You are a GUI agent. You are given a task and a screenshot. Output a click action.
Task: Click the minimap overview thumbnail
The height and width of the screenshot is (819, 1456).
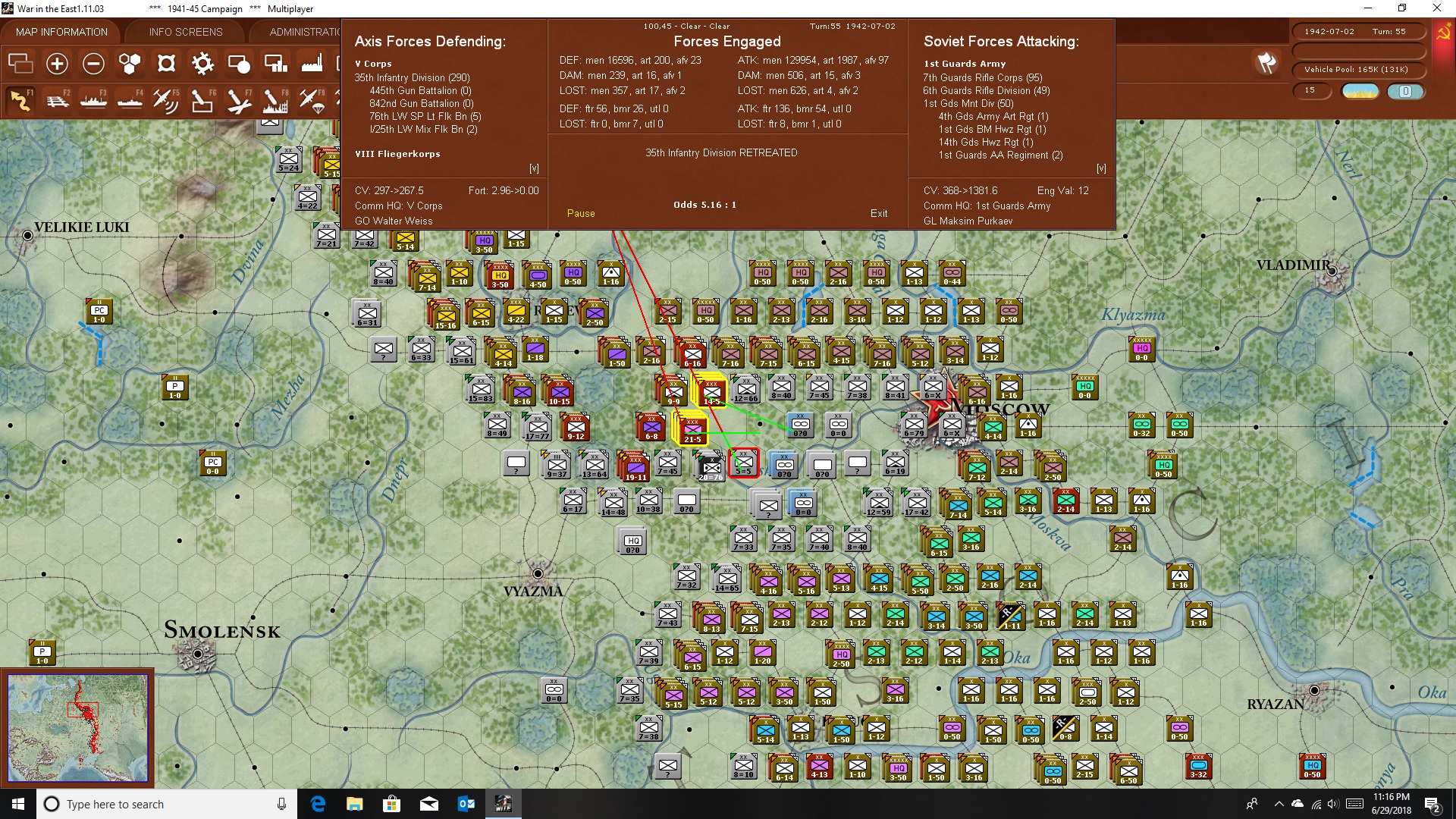coord(78,728)
